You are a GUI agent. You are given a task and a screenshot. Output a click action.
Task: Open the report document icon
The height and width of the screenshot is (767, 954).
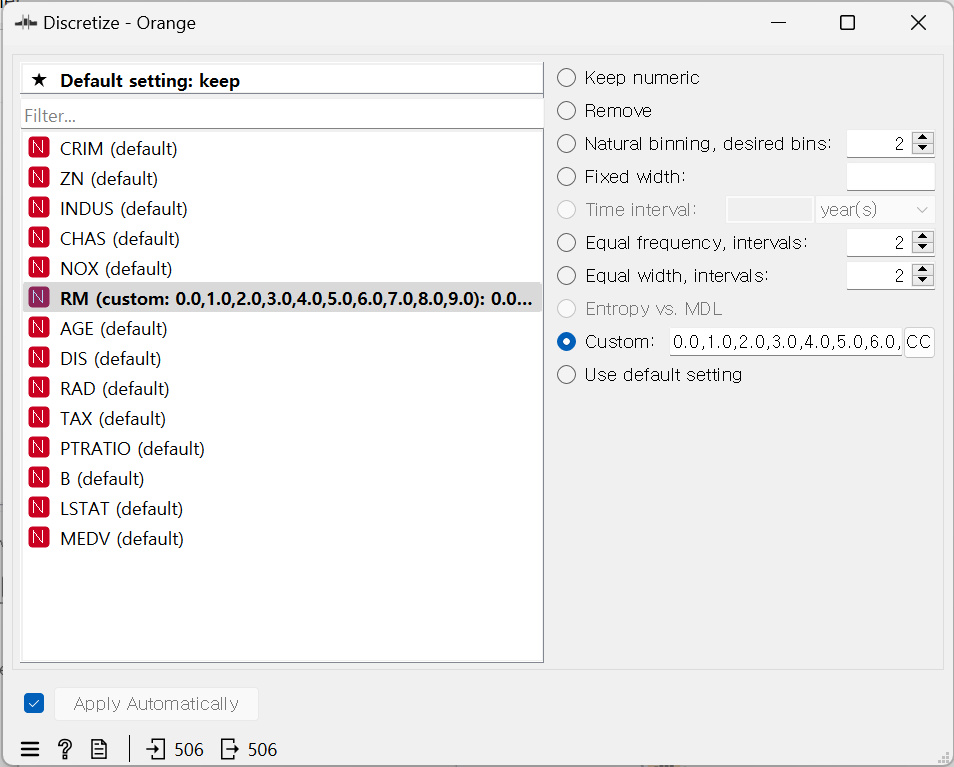[99, 749]
